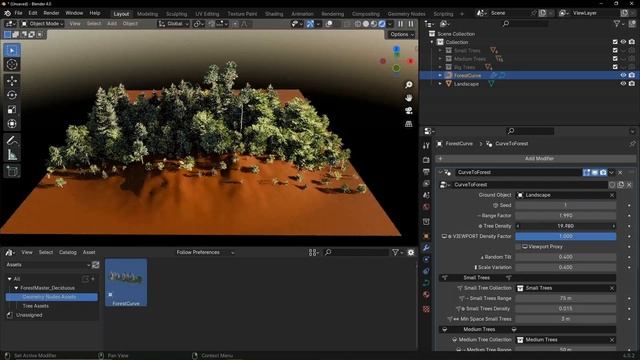Switch to the Shading workspace tab
The height and width of the screenshot is (360, 640).
(x=274, y=14)
